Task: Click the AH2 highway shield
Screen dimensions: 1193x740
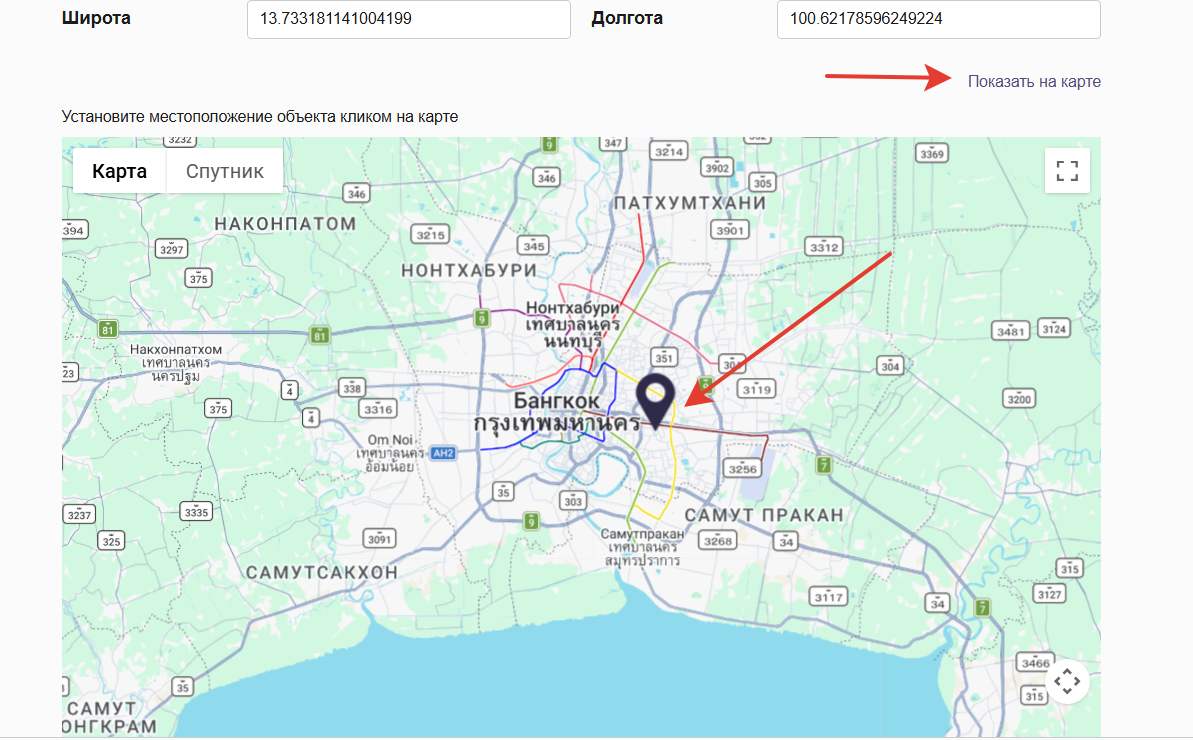Action: (444, 452)
